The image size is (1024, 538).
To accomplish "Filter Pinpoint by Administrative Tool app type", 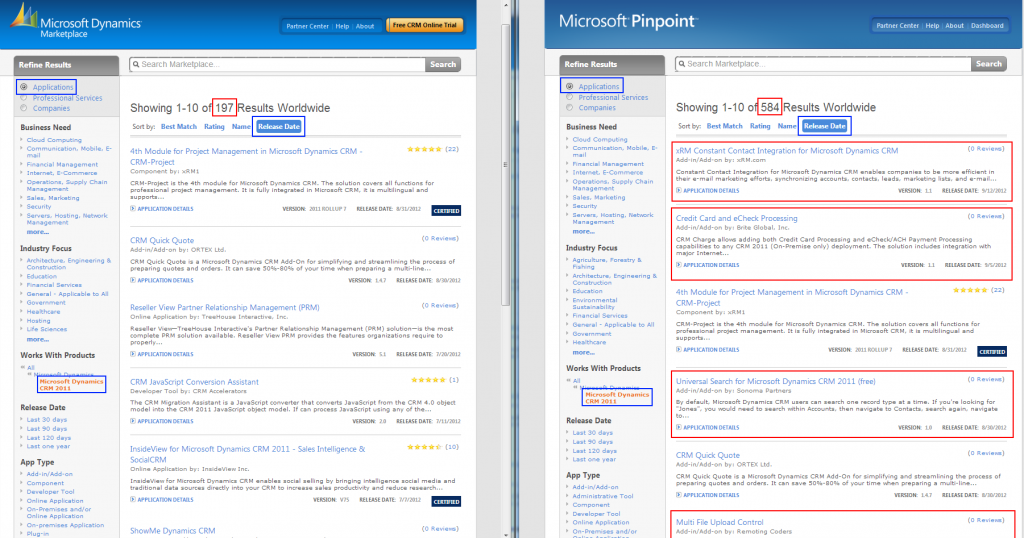I will [603, 496].
